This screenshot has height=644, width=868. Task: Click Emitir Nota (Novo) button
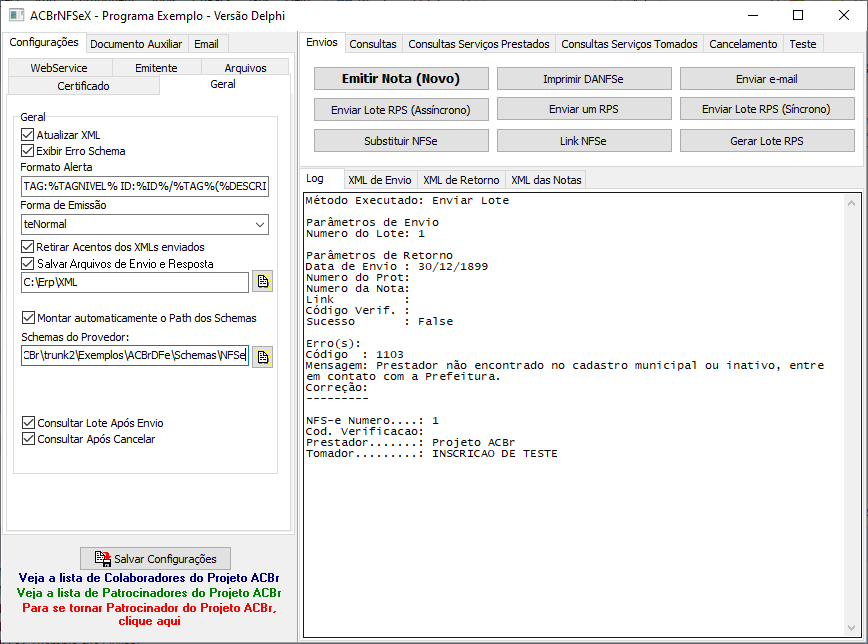pos(401,79)
